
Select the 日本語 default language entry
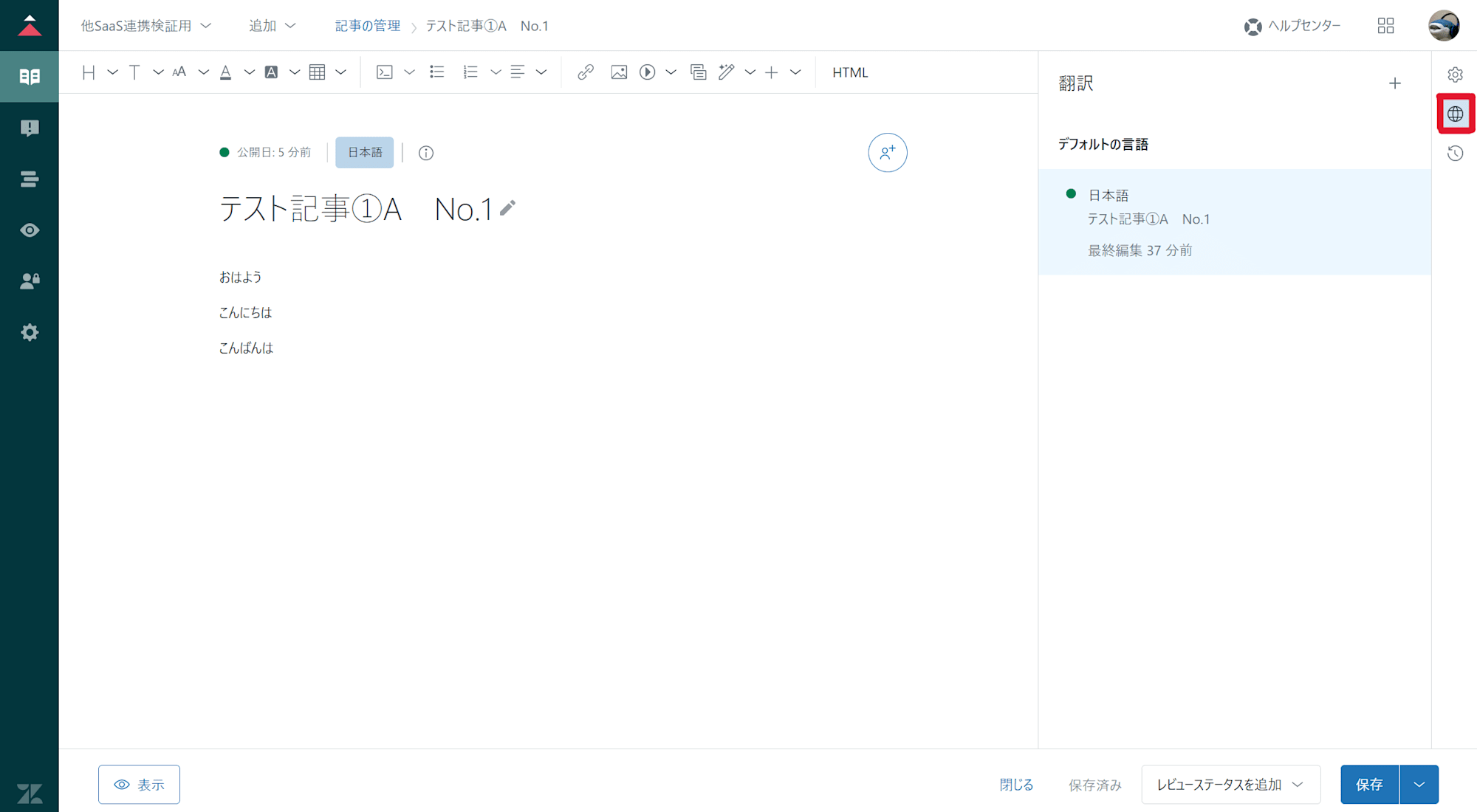point(1235,222)
